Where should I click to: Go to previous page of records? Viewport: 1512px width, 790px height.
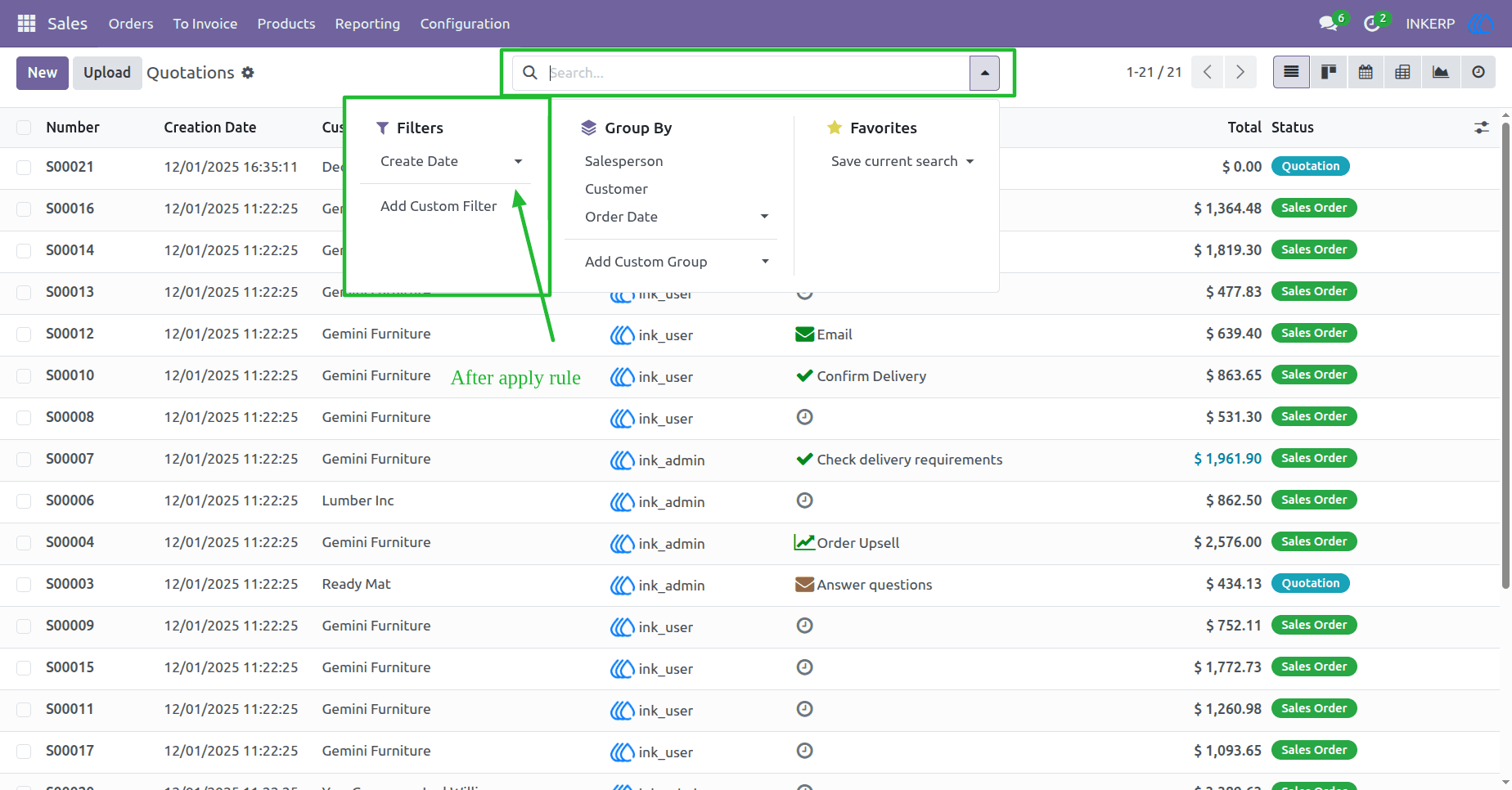point(1208,72)
